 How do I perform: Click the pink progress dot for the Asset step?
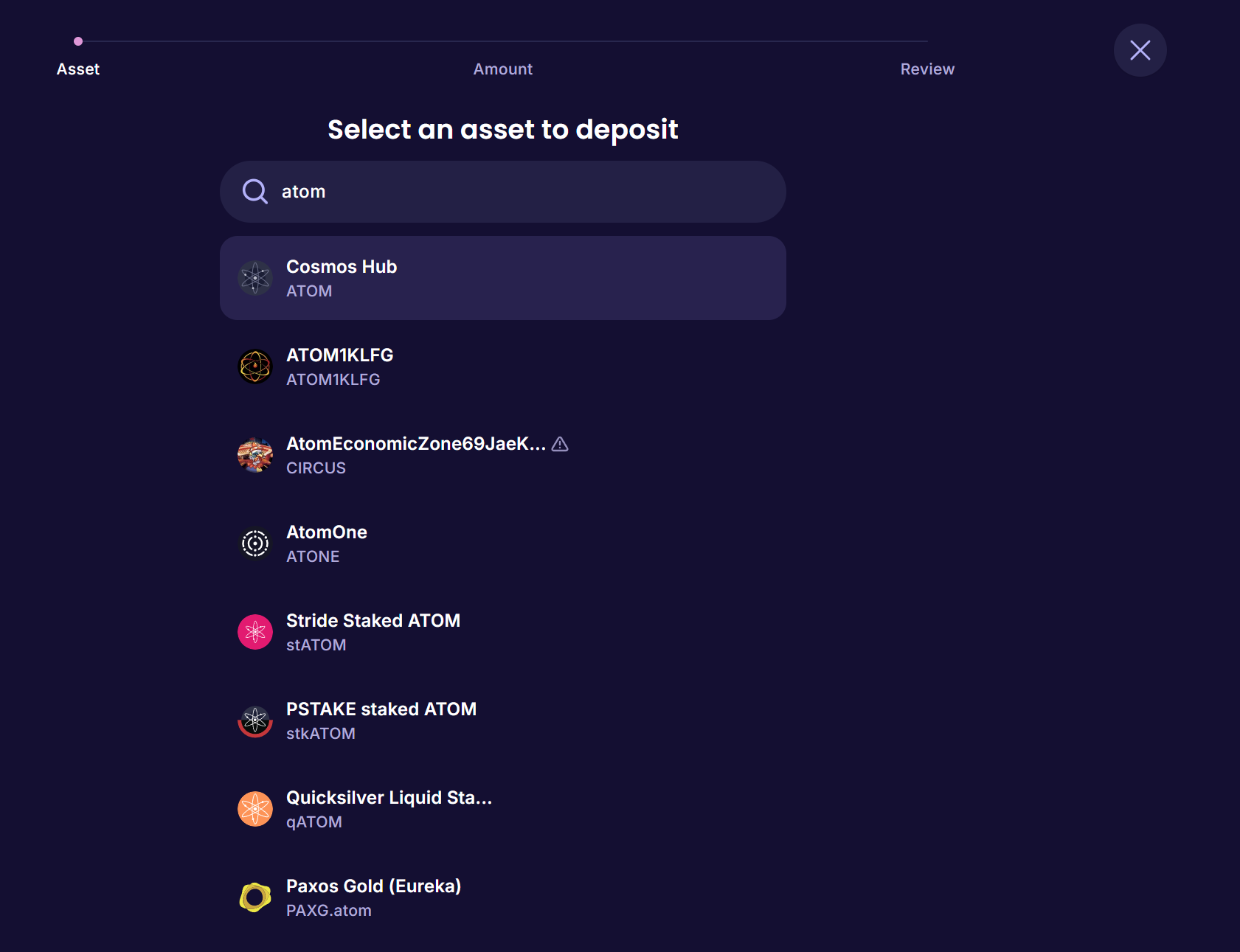tap(78, 41)
